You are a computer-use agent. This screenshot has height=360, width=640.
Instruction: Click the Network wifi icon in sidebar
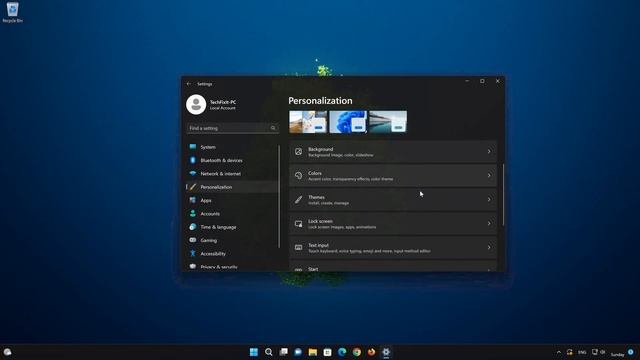pyautogui.click(x=193, y=173)
